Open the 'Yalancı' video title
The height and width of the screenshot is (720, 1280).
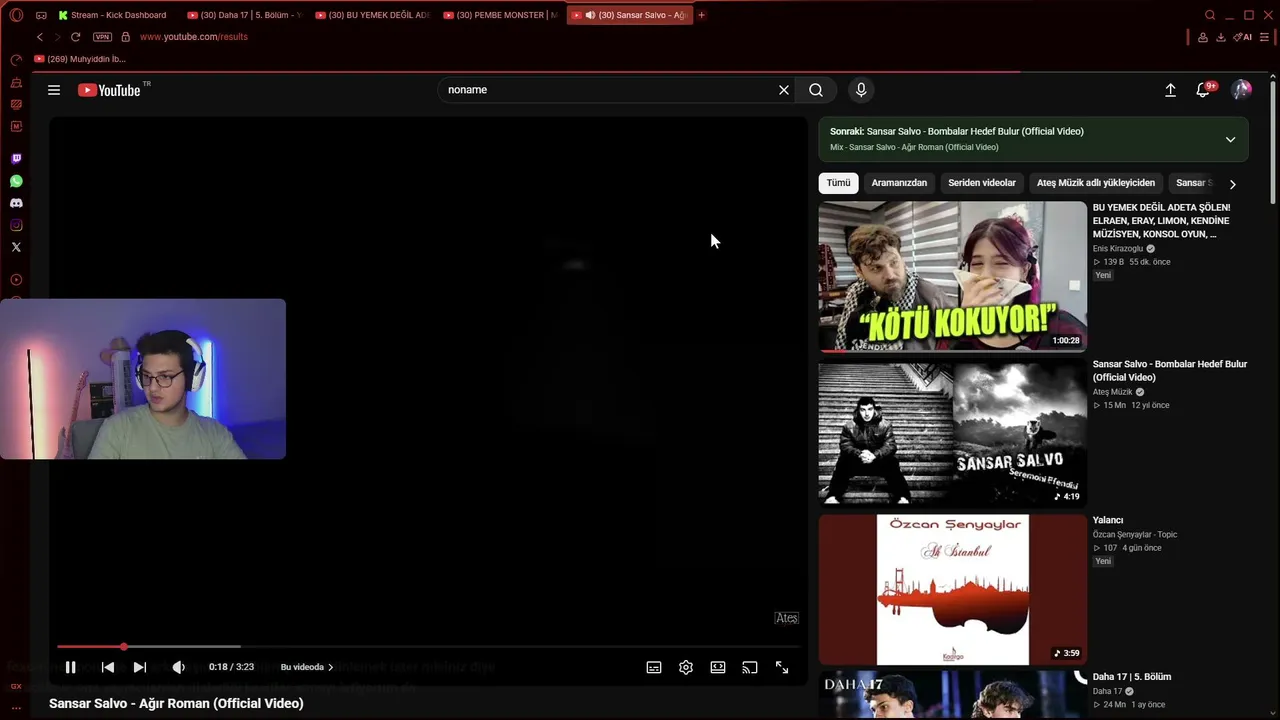1108,520
